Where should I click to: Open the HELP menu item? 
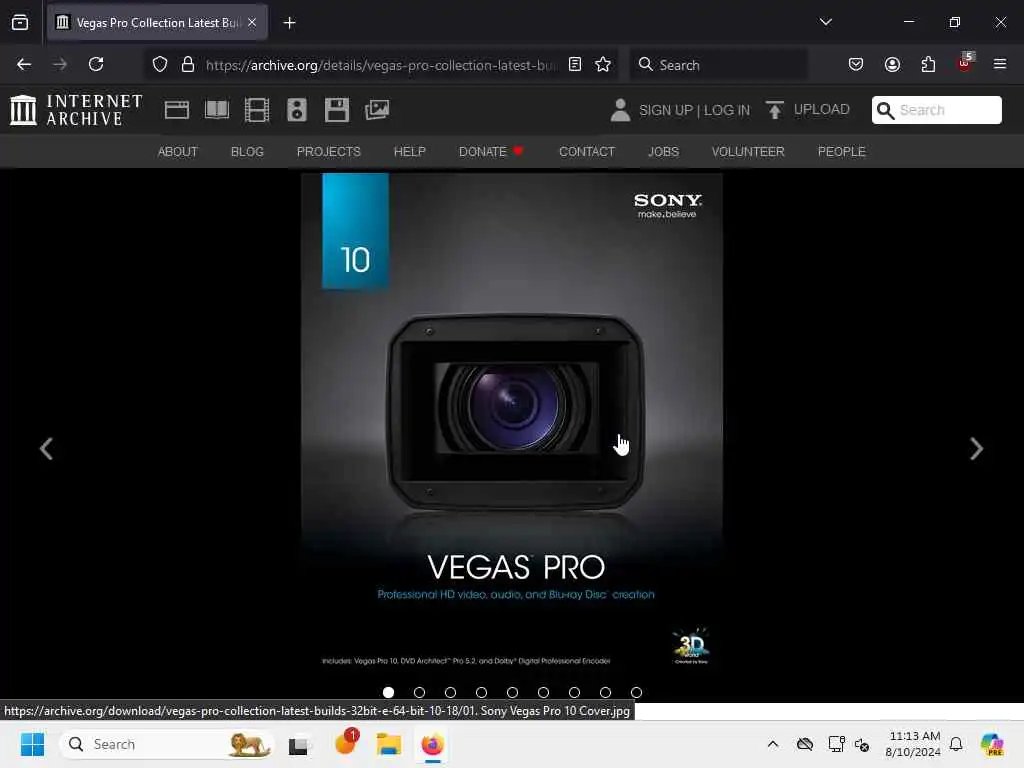(409, 152)
